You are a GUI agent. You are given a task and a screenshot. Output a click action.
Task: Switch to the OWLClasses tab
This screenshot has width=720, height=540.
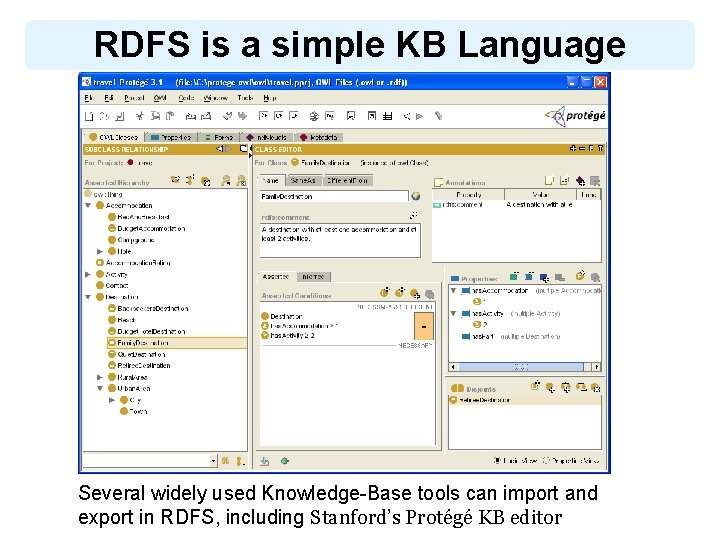click(113, 137)
